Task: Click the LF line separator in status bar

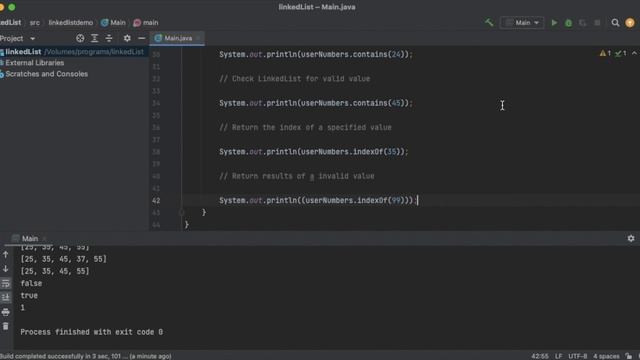Action: coord(558,356)
